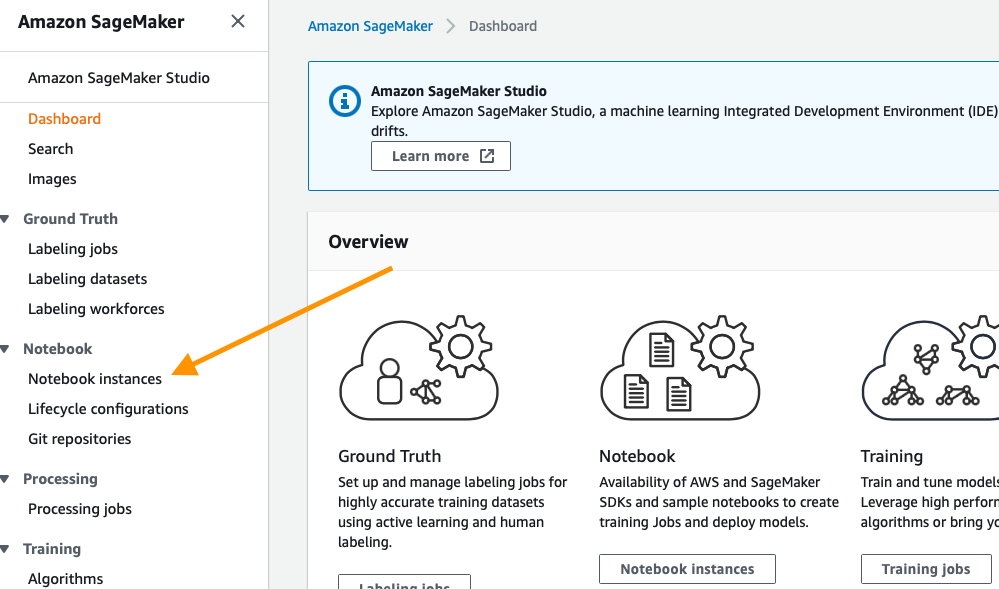The height and width of the screenshot is (589, 999).
Task: Collapse the Notebook section triangle
Action: click(x=5, y=349)
